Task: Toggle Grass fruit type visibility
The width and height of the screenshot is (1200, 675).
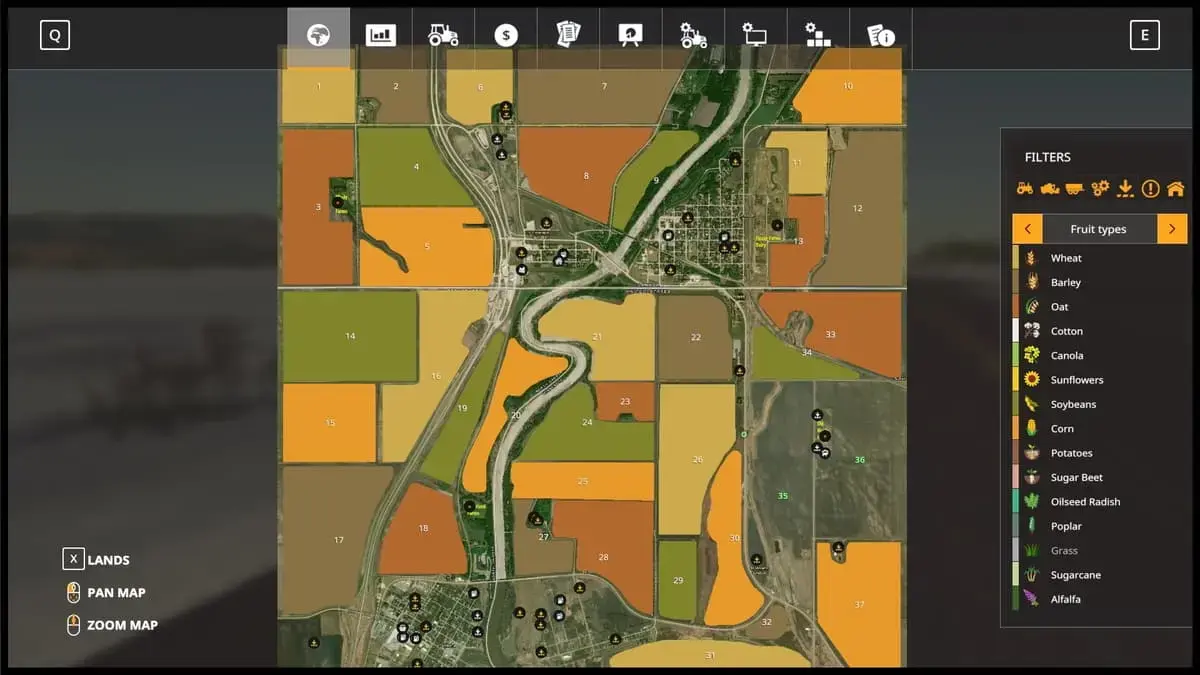Action: tap(1064, 551)
